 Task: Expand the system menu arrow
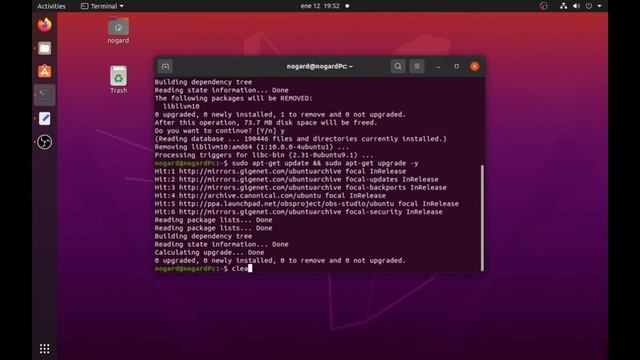[599, 6]
